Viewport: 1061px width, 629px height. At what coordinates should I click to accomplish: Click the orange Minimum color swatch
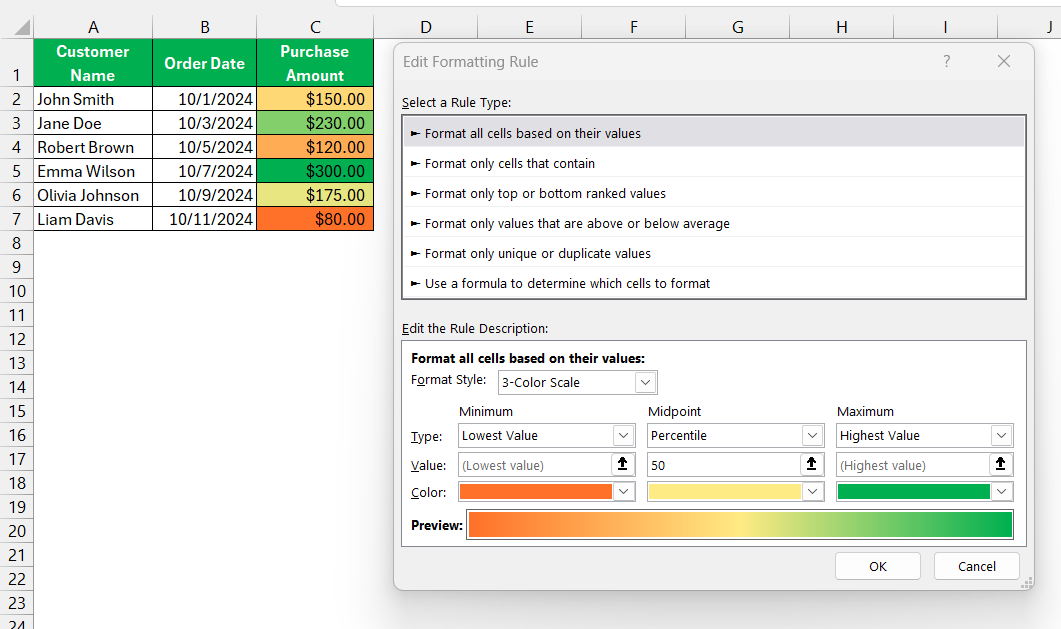535,492
